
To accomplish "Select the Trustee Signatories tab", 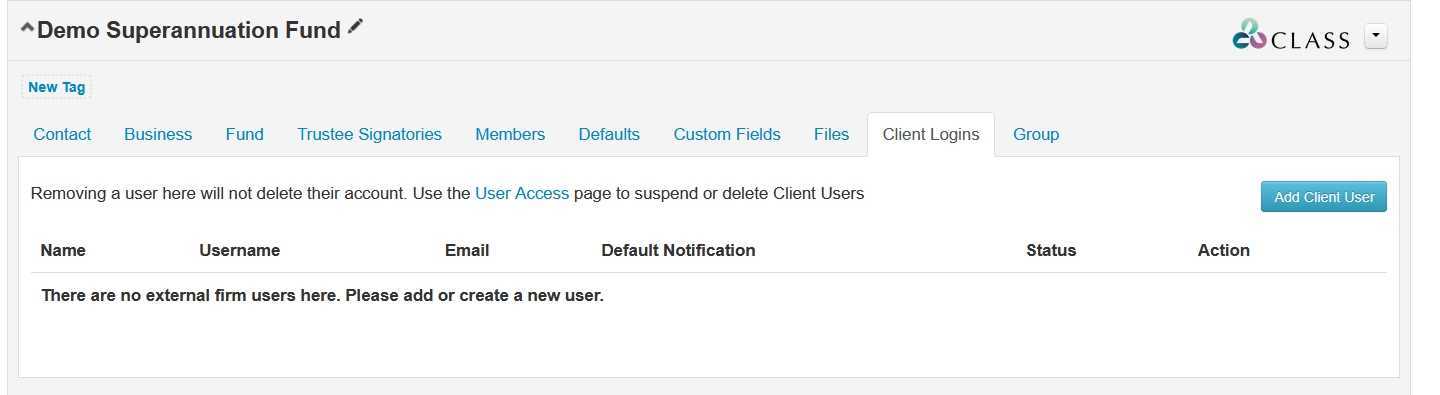I will tap(369, 134).
